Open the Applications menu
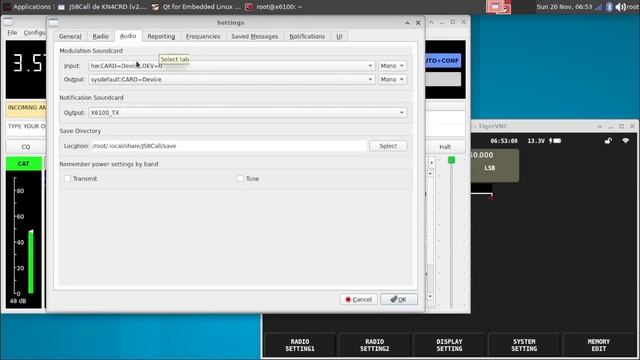Viewport: 640px width, 360px height. pos(28,7)
